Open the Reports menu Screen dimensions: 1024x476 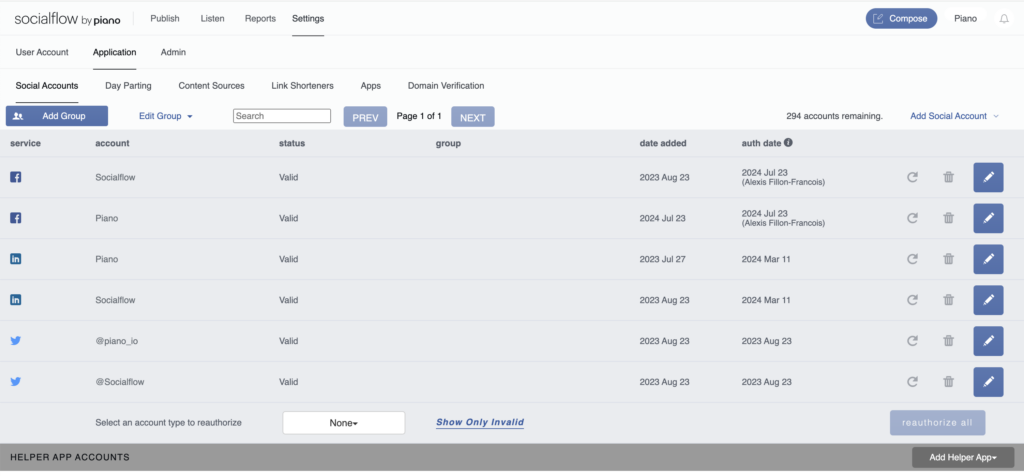coord(260,18)
